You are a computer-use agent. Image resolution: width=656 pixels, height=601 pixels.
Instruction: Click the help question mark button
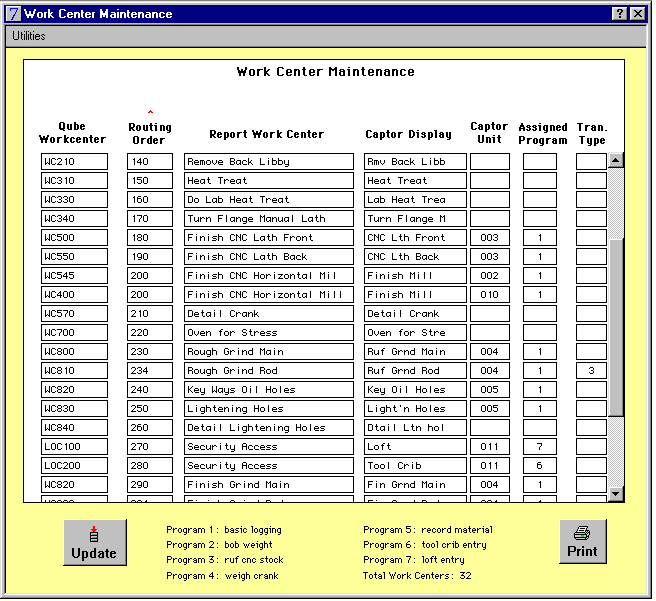pos(619,14)
